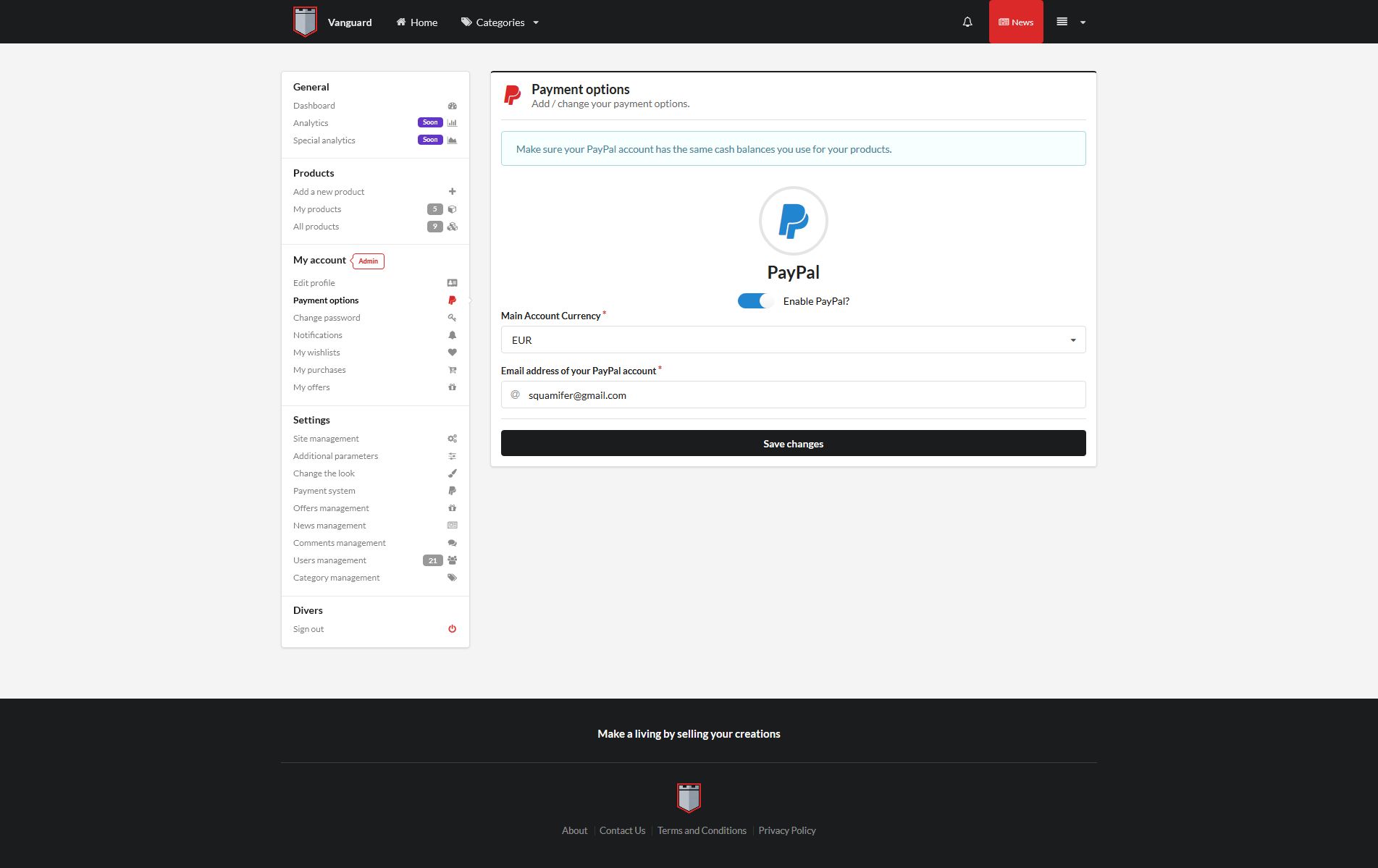Click the Vanguard brand name link
1378x868 pixels.
pos(350,22)
